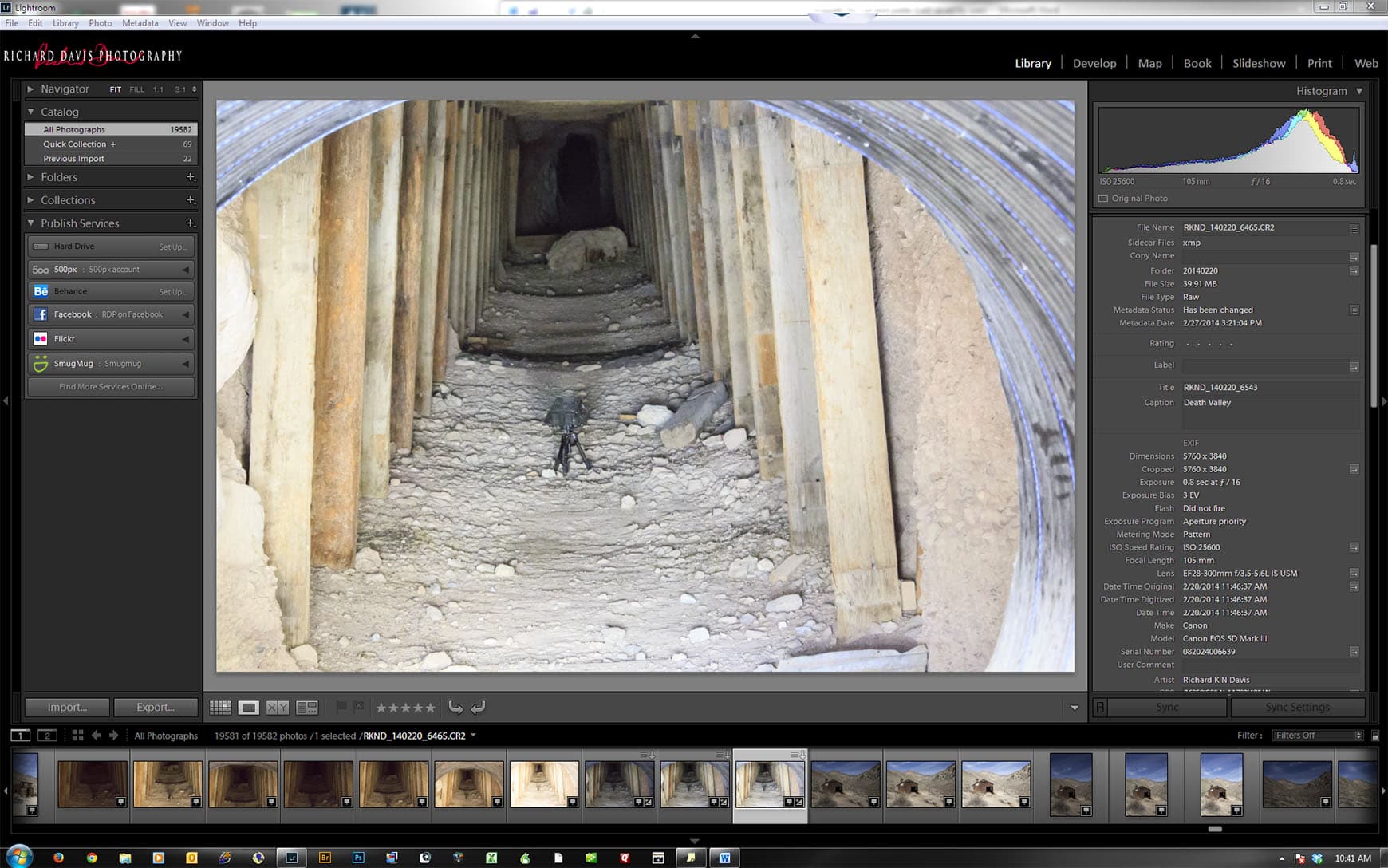Open Photoshop from taskbar
Viewport: 1388px width, 868px height.
click(x=358, y=858)
